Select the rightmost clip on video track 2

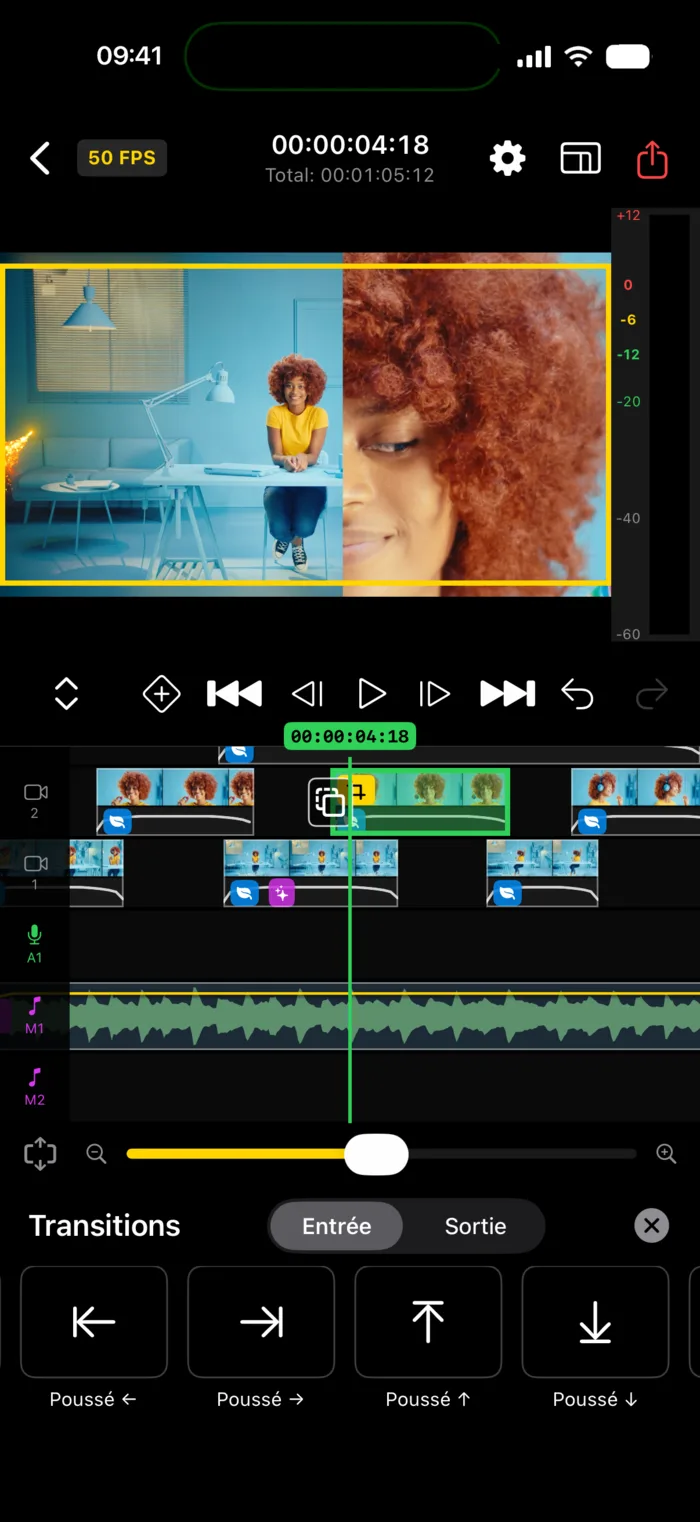pyautogui.click(x=635, y=801)
